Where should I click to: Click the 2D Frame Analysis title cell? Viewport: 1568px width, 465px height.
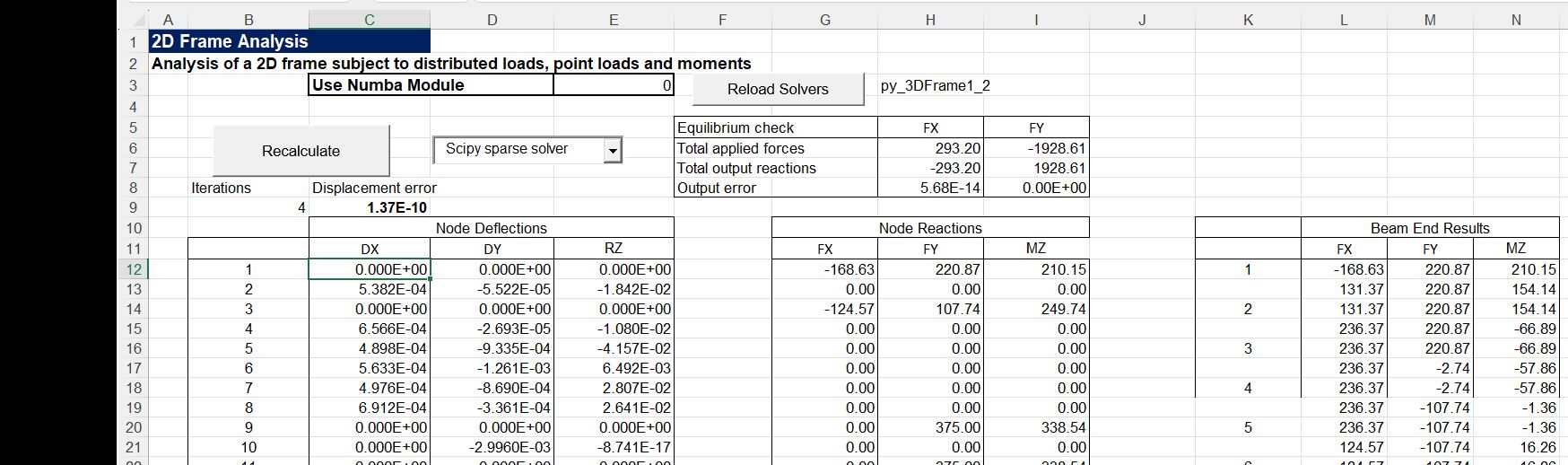[289, 41]
